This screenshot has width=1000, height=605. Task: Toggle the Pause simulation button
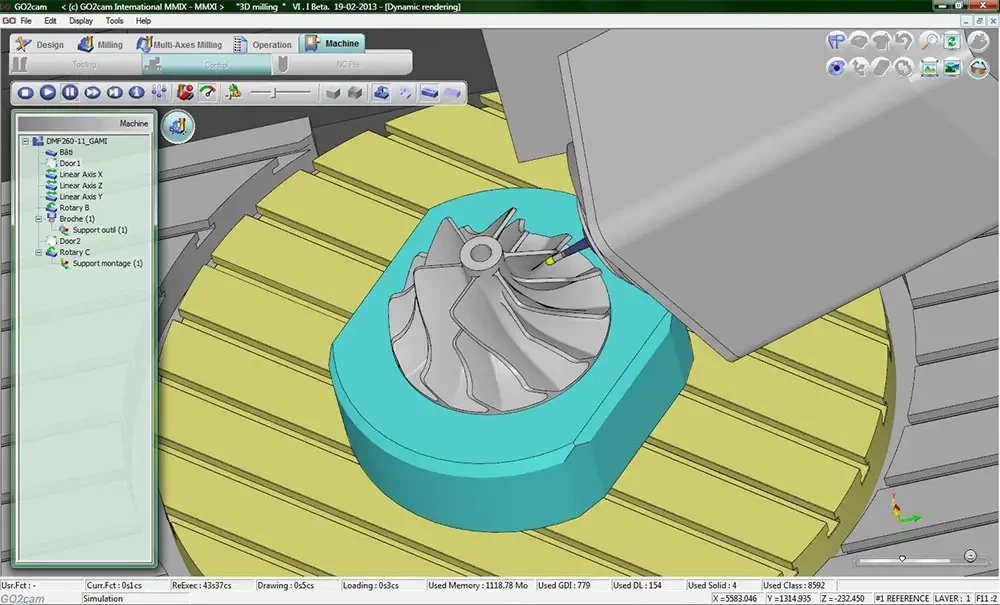click(x=69, y=92)
